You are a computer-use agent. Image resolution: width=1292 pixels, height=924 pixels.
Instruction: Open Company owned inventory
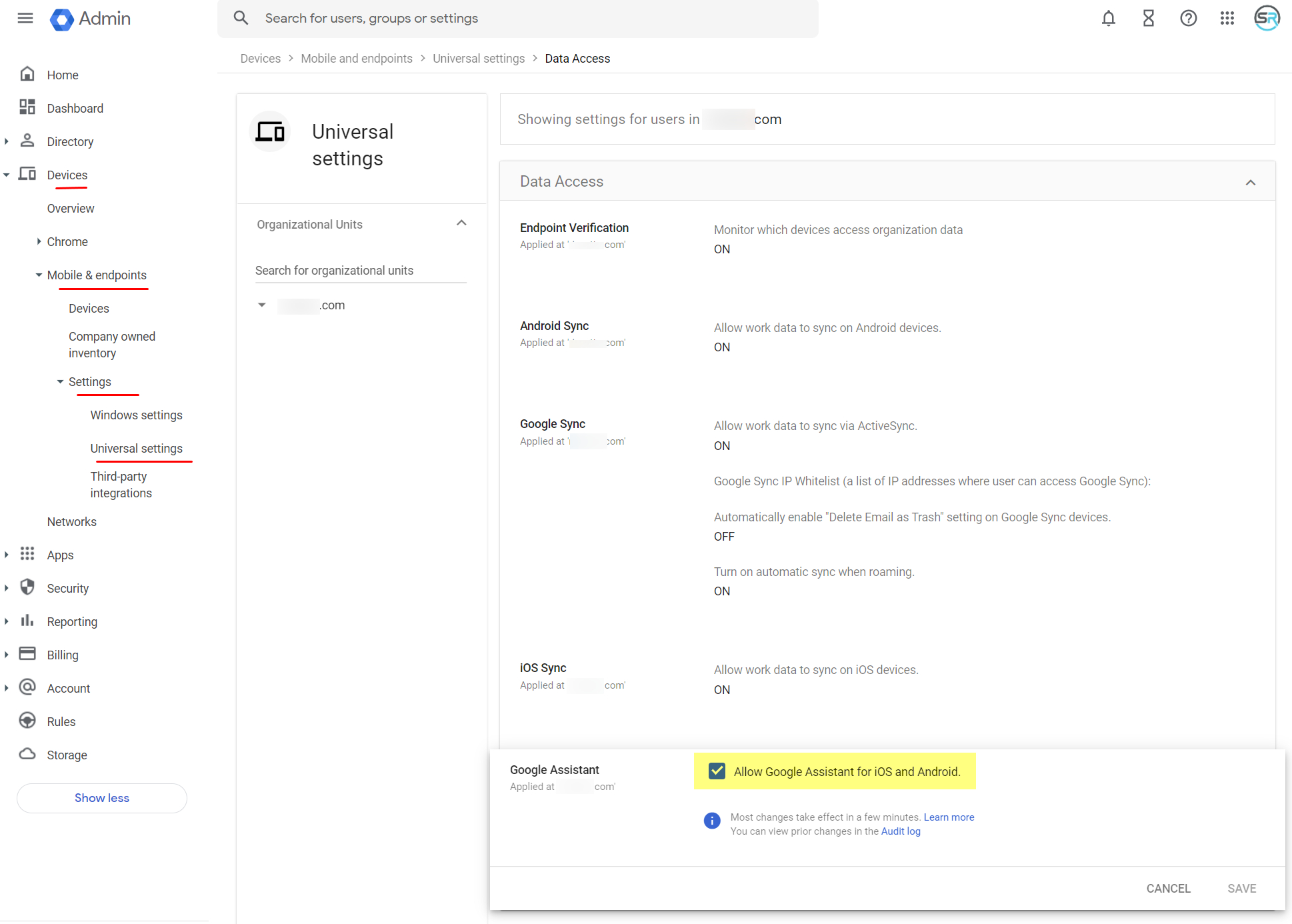[x=112, y=345]
